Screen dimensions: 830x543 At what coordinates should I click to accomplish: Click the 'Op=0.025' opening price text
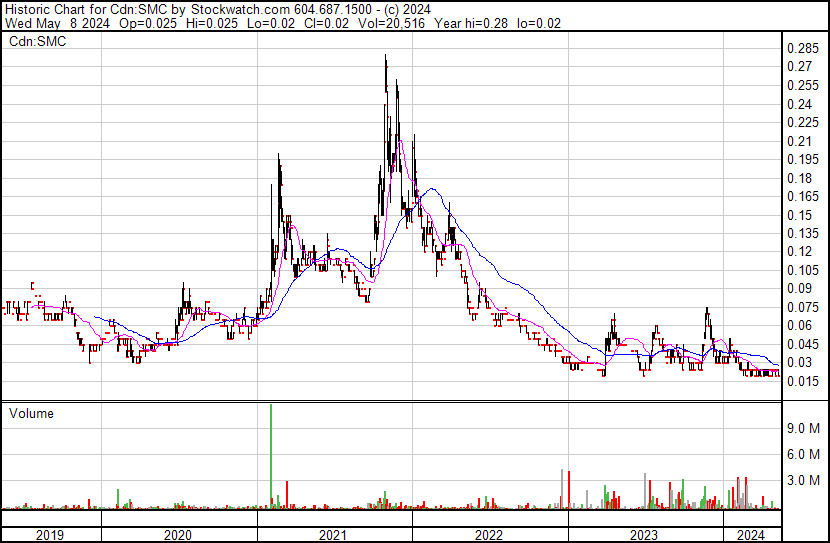pyautogui.click(x=148, y=23)
